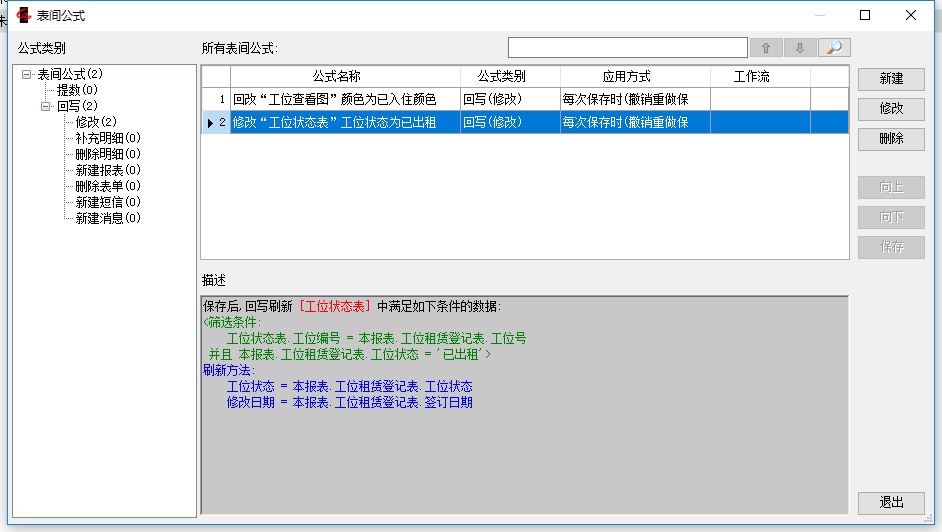Click the down arrow next to search box

click(x=800, y=48)
